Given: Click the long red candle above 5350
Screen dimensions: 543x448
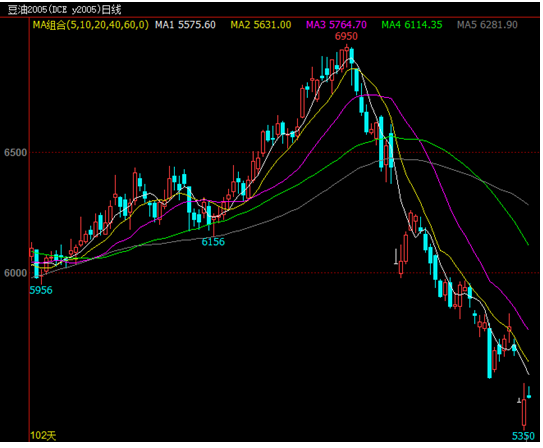Looking at the screenshot, I should point(524,406).
